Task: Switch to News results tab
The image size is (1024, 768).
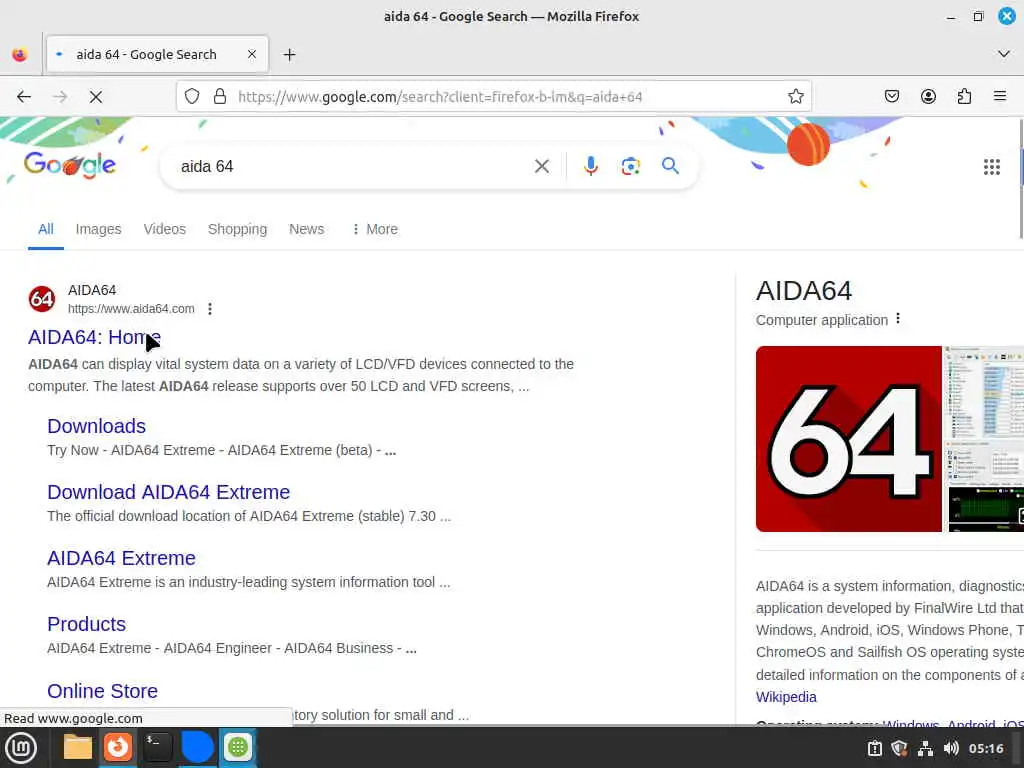Action: (x=306, y=229)
